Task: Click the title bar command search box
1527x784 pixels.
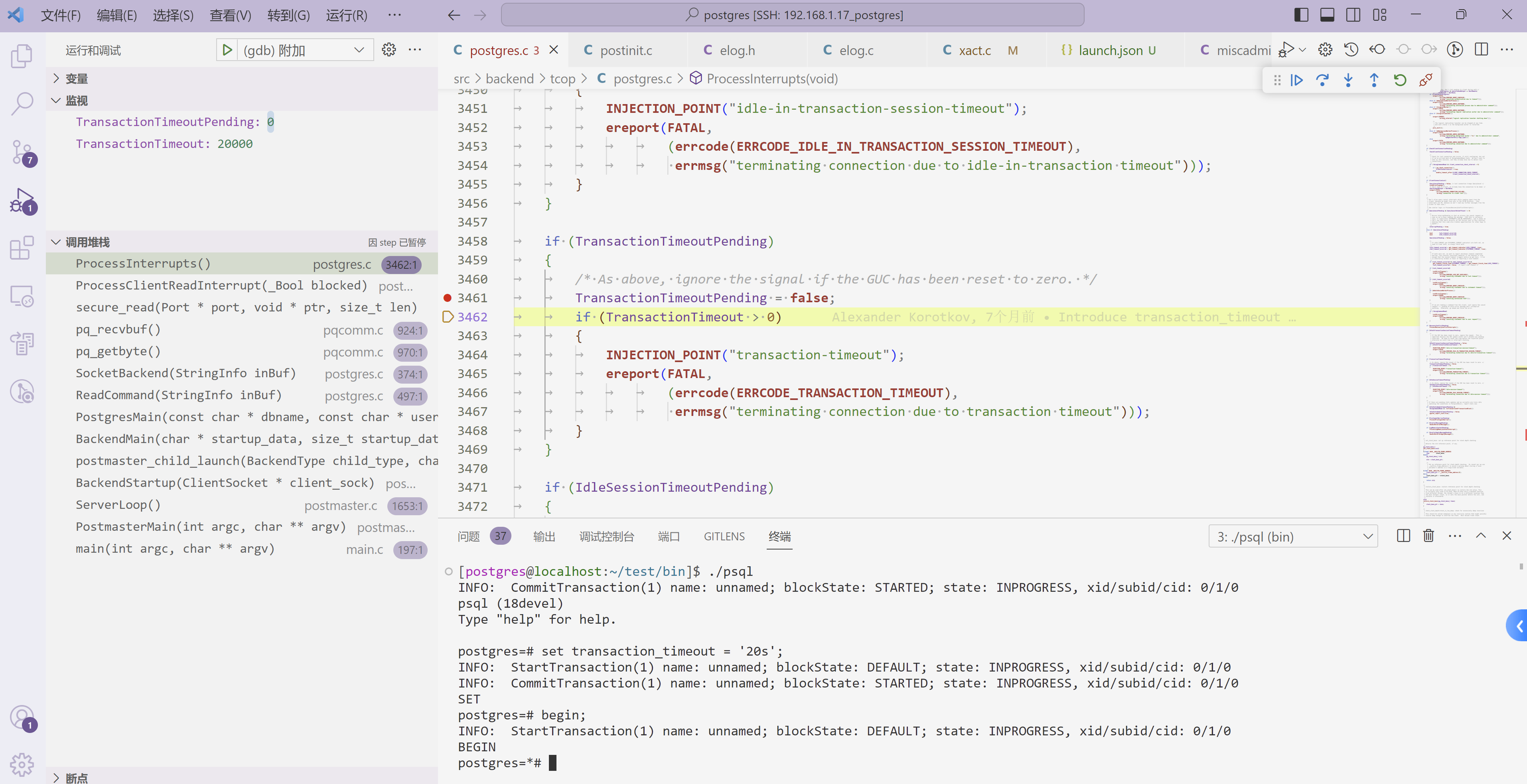Action: (x=792, y=15)
